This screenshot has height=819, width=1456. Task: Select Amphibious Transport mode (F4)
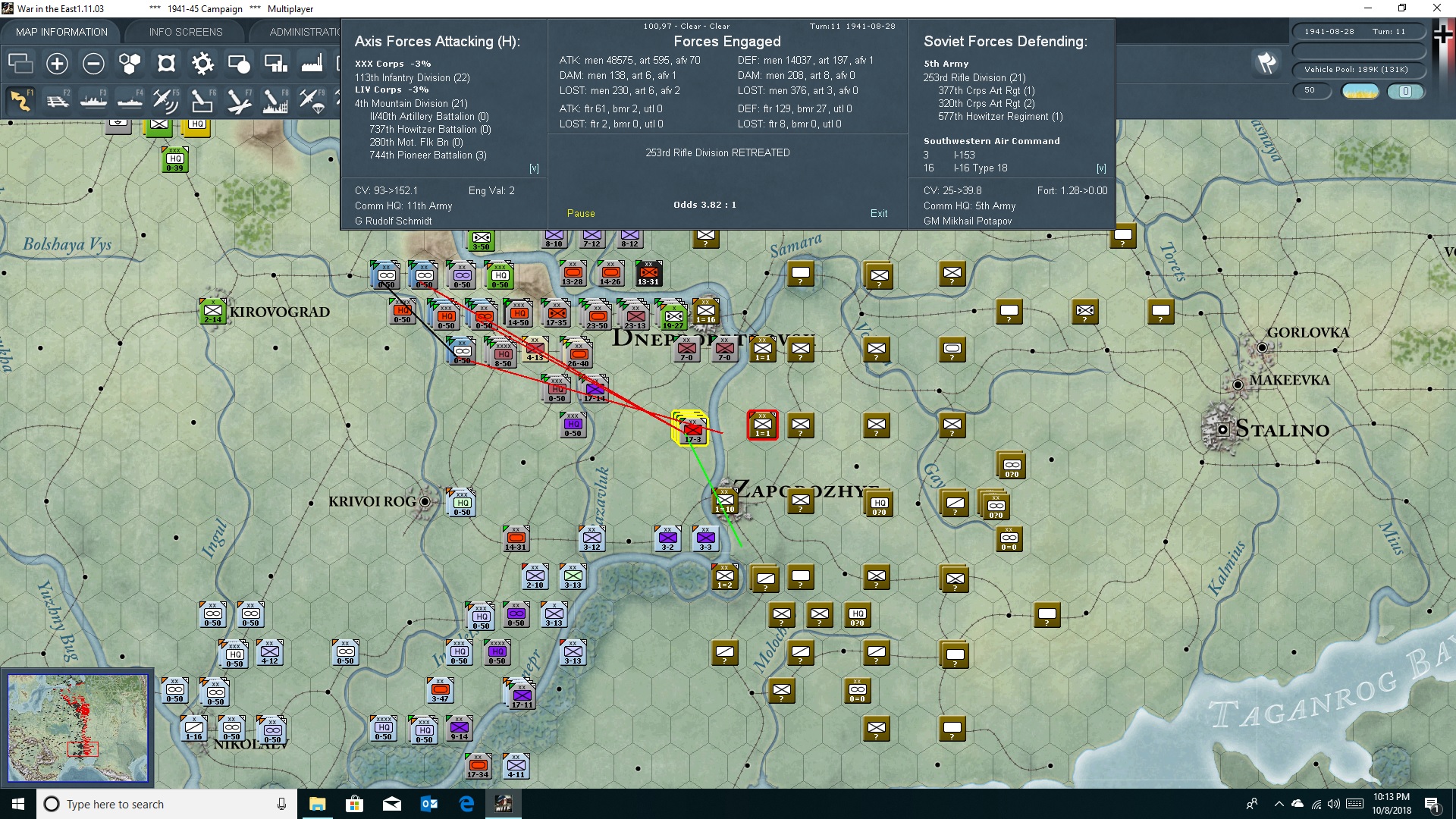[130, 100]
